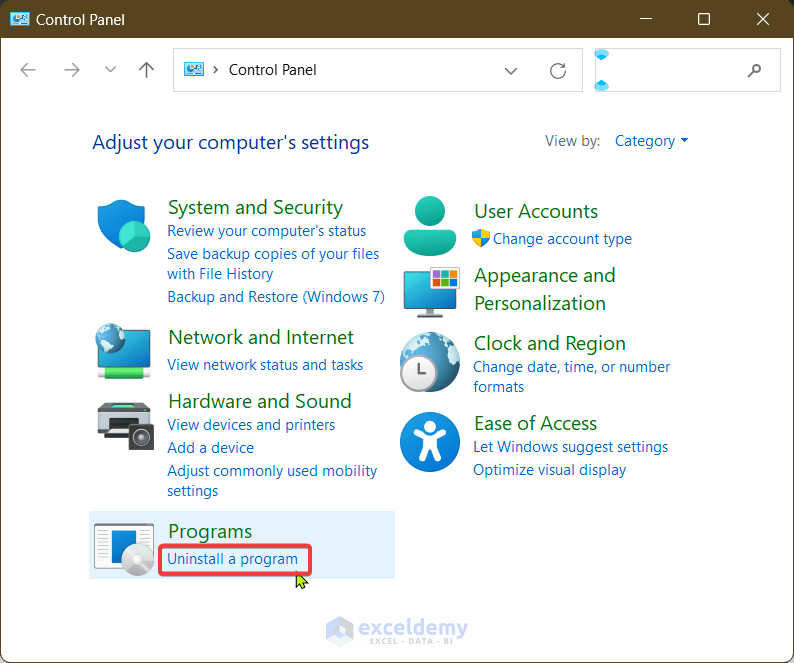Viewport: 794px width, 663px height.
Task: Click Control Panel breadcrumb in address bar
Action: tap(273, 70)
